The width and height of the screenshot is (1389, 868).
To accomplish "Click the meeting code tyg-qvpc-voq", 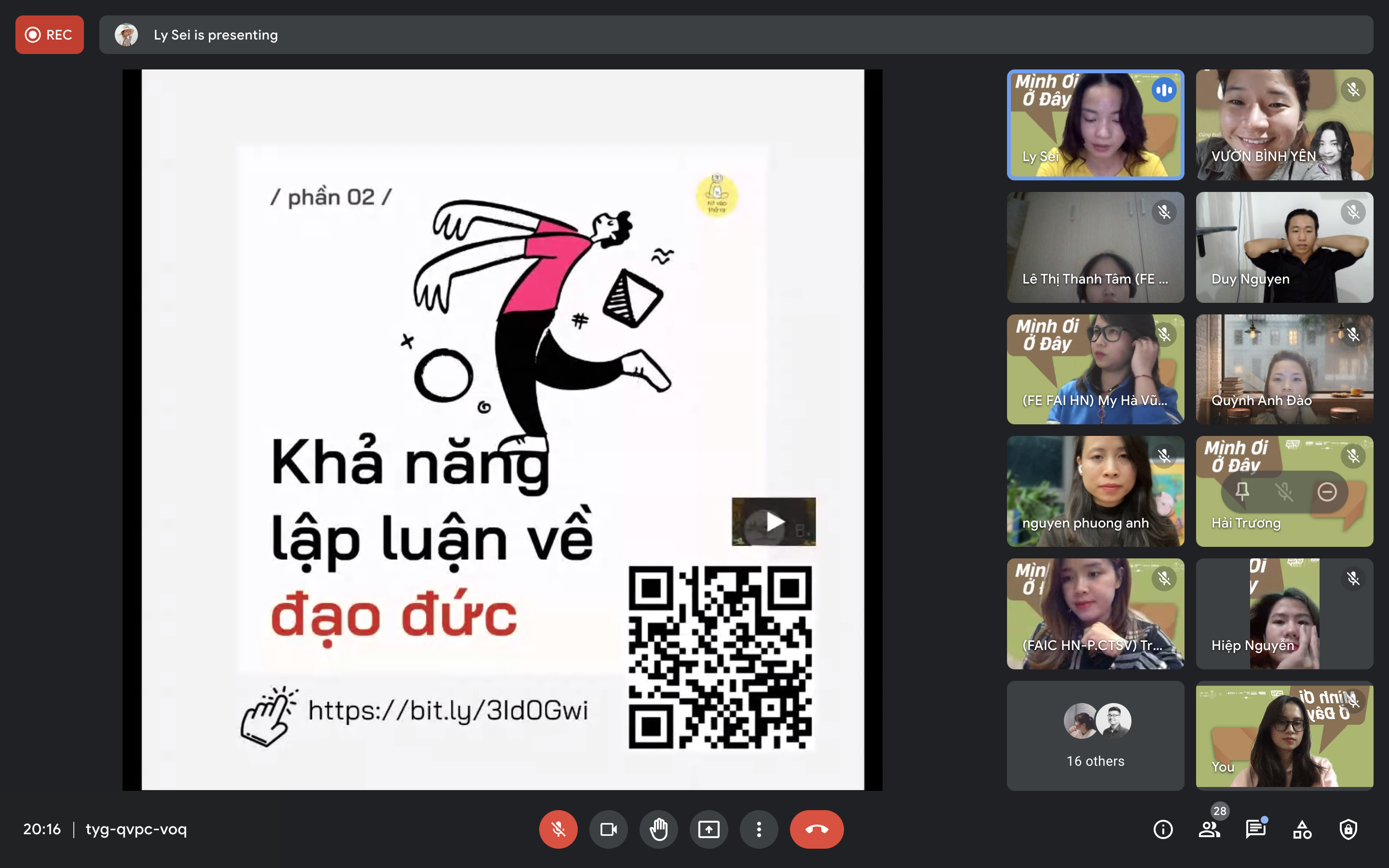I will 136,829.
